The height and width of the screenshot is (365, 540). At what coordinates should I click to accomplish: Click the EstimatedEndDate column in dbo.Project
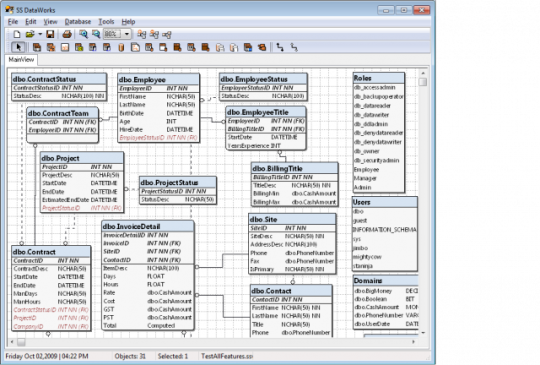(x=82, y=200)
